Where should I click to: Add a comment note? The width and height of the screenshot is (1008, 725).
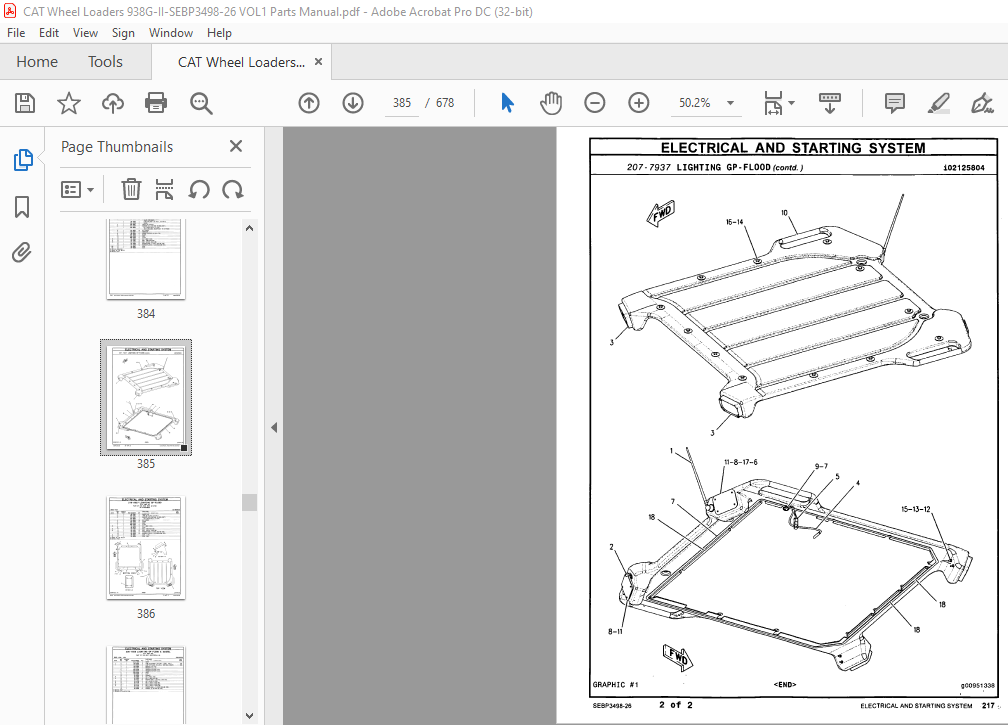[895, 103]
